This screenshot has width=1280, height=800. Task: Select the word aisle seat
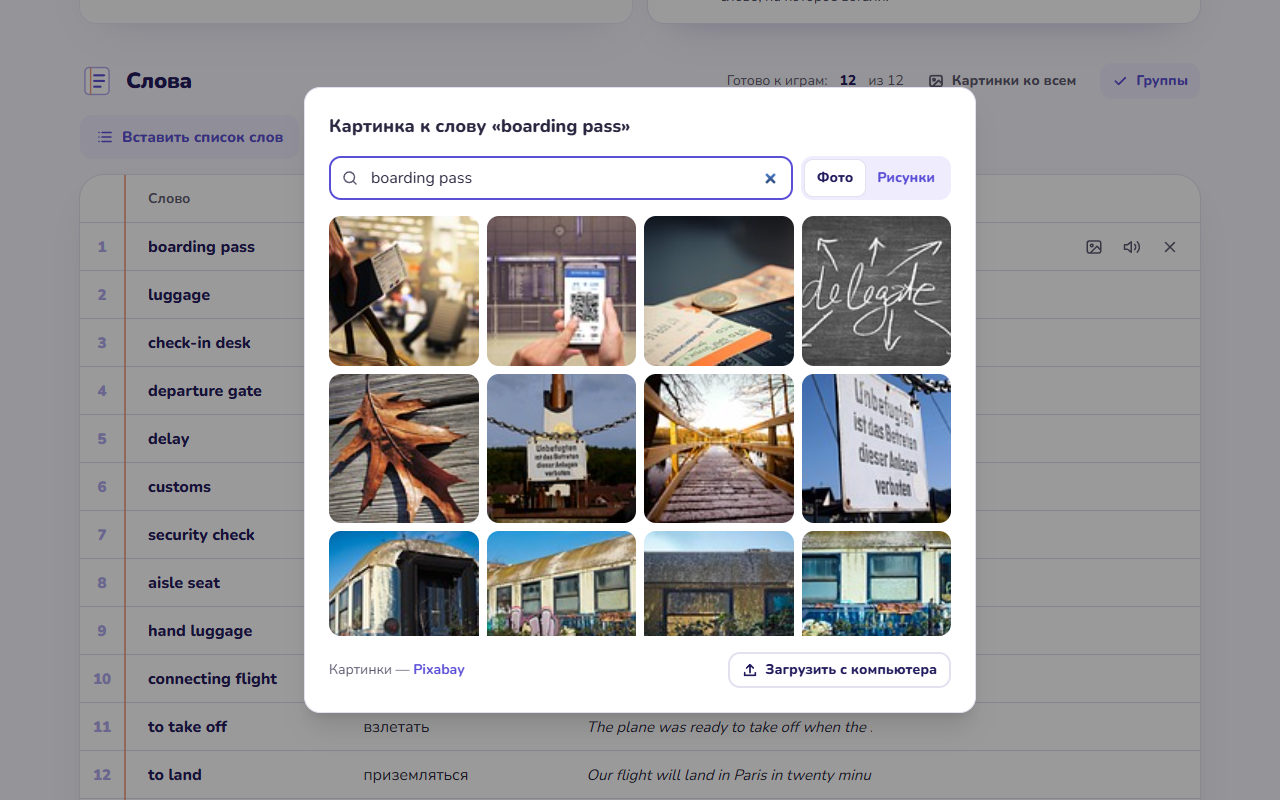(184, 583)
